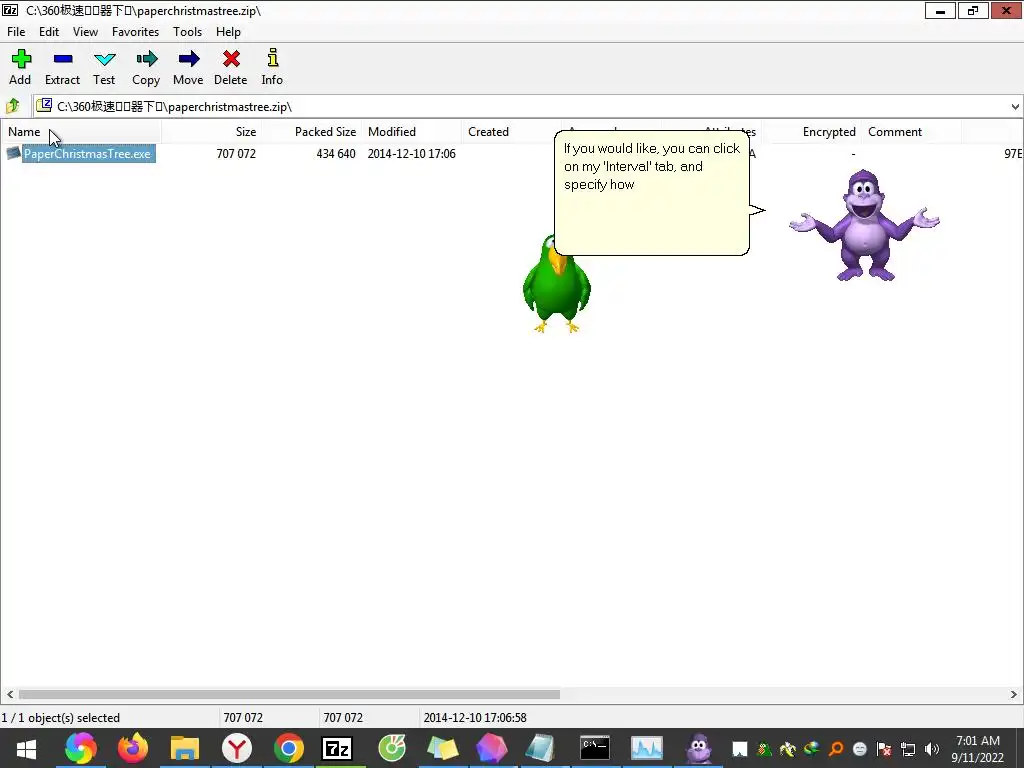
Task: Click the scroll left arrow
Action: [x=9, y=694]
